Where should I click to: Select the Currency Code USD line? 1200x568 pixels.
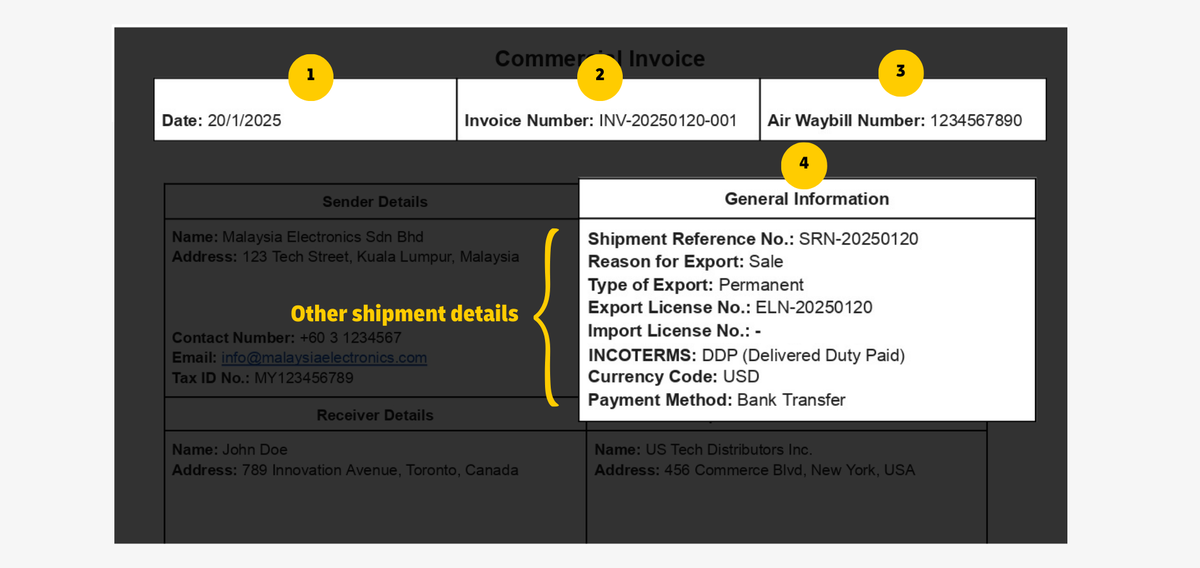pyautogui.click(x=674, y=377)
